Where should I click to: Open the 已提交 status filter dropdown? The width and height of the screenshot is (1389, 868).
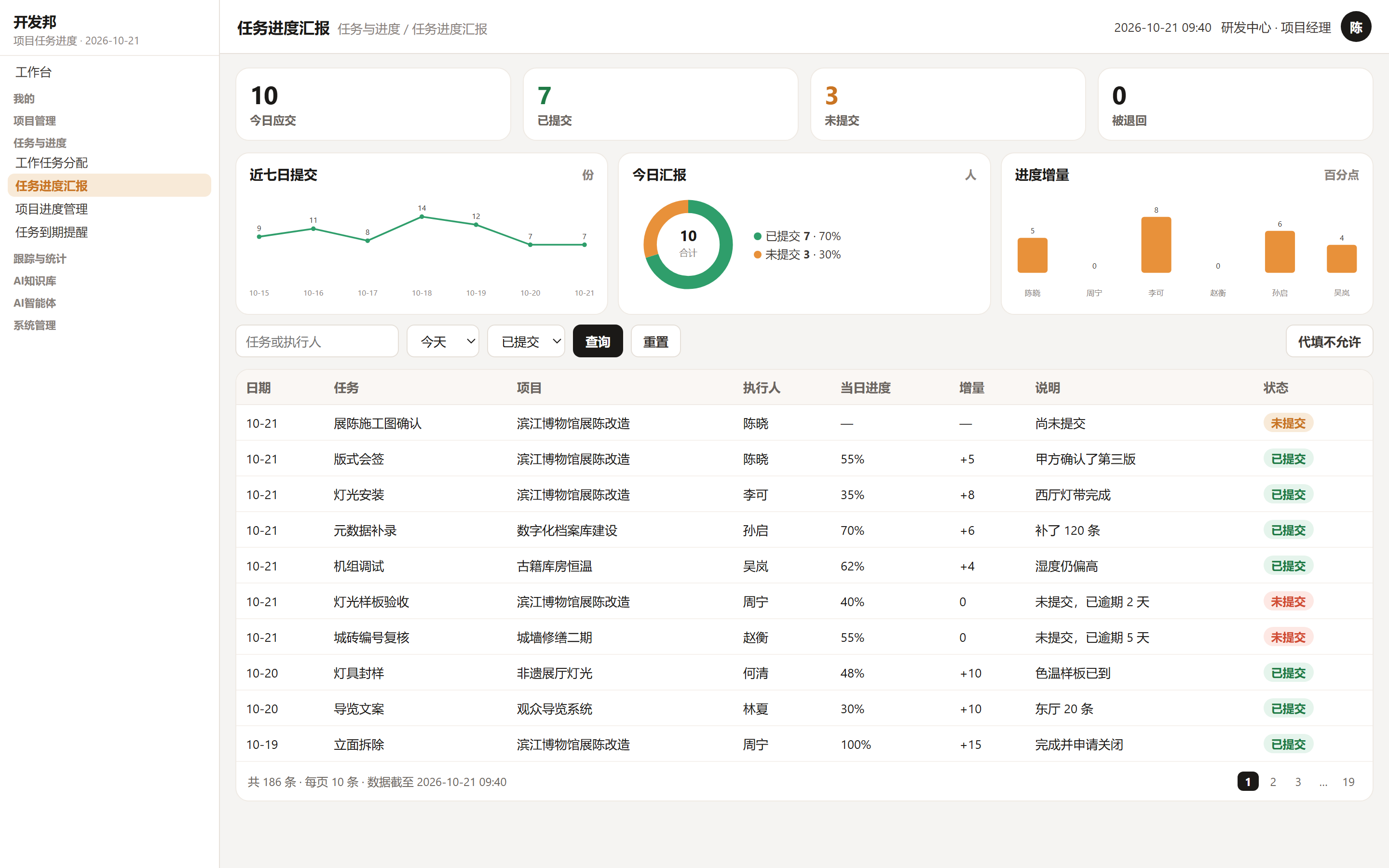click(x=526, y=341)
